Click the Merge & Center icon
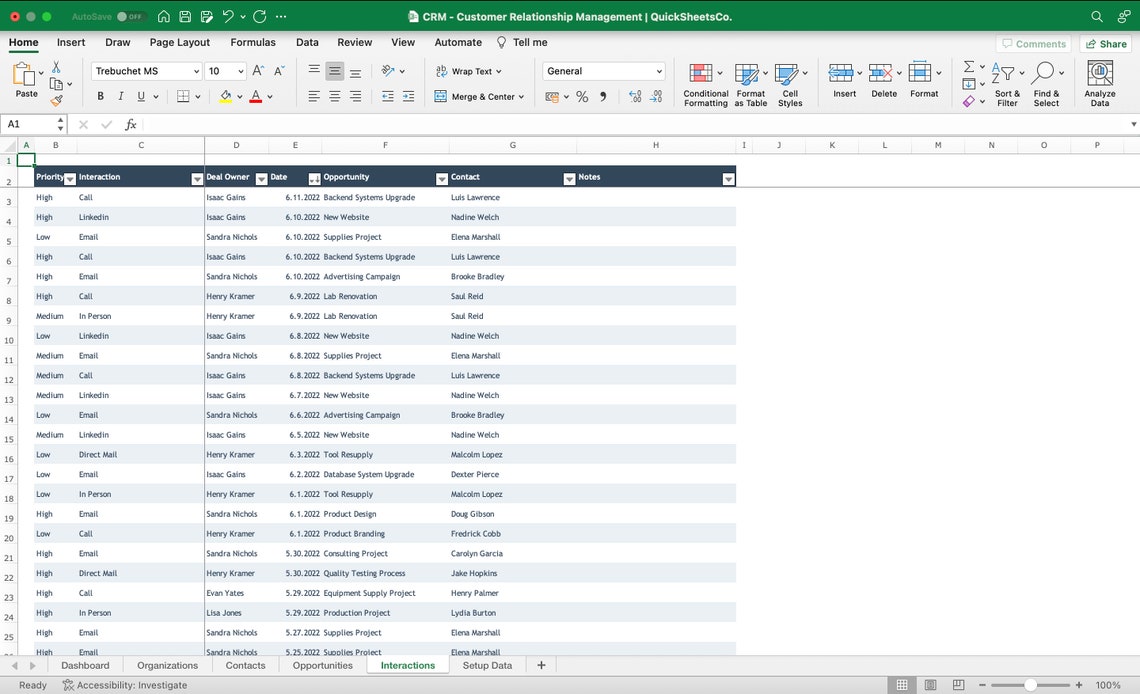The image size is (1140, 694). pos(441,95)
